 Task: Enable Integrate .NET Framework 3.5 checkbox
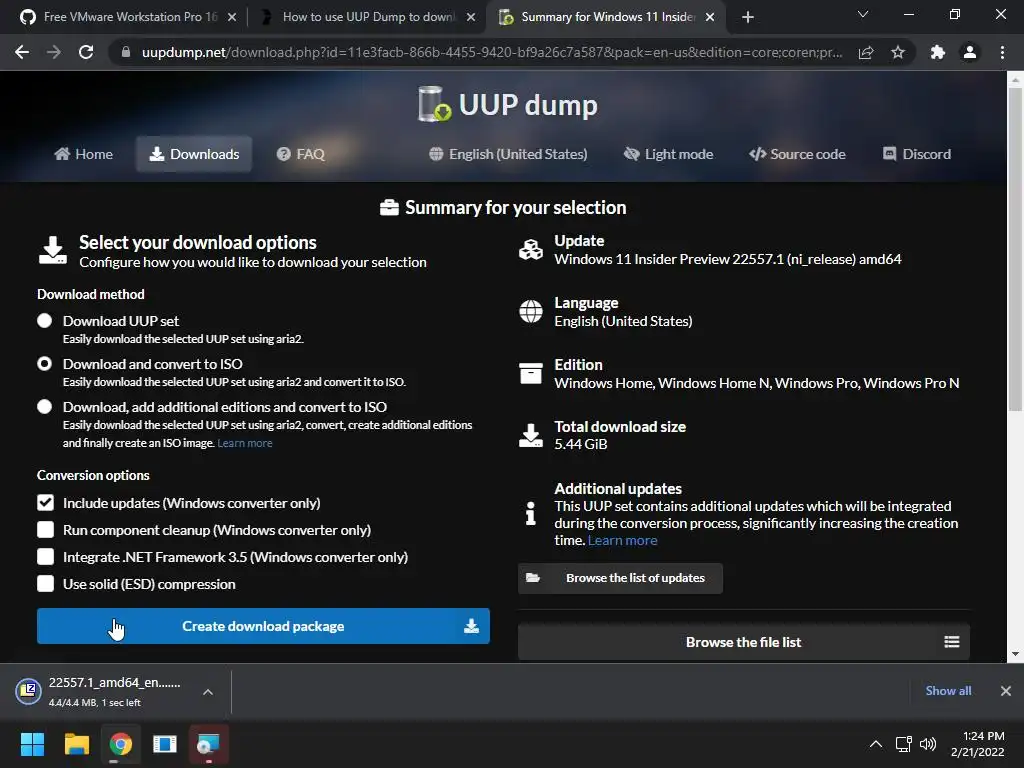coord(45,557)
